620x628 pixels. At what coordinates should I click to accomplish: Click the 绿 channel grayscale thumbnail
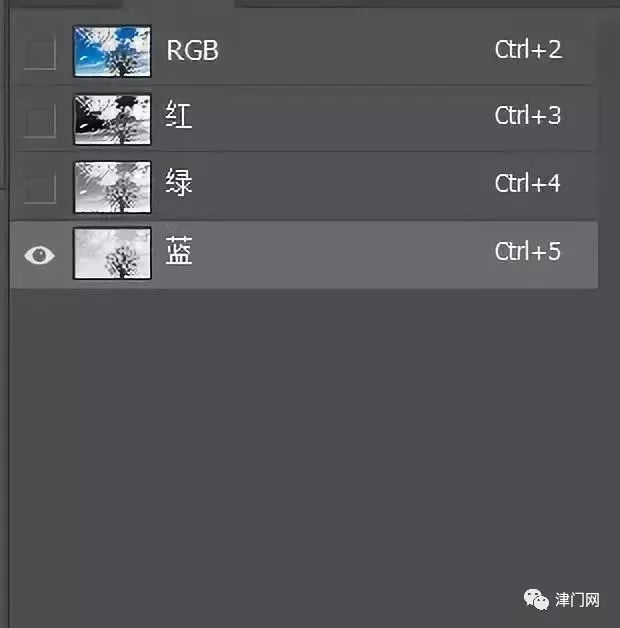click(x=112, y=186)
